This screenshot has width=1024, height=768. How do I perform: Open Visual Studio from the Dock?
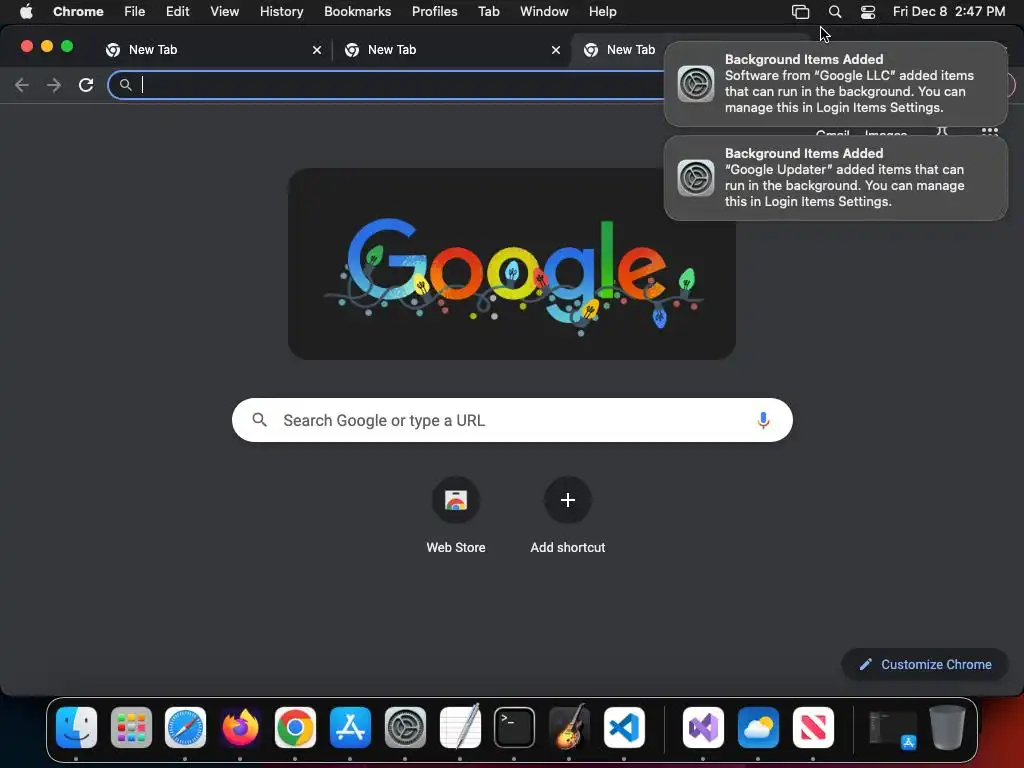[703, 728]
